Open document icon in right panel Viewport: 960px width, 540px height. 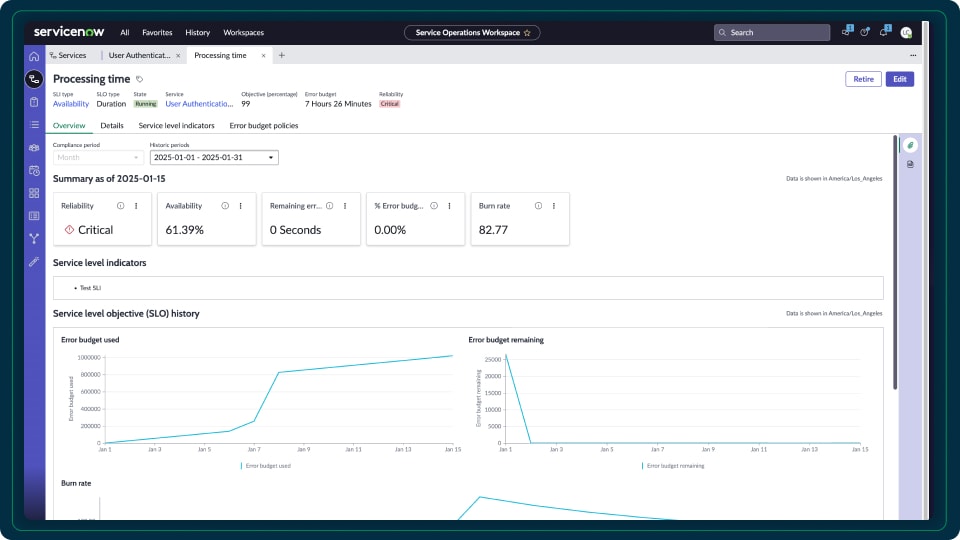point(910,164)
